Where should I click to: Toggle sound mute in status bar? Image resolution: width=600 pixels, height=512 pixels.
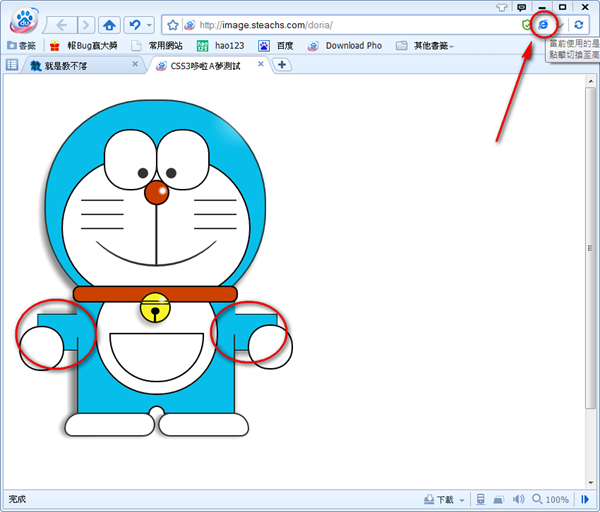click(518, 499)
